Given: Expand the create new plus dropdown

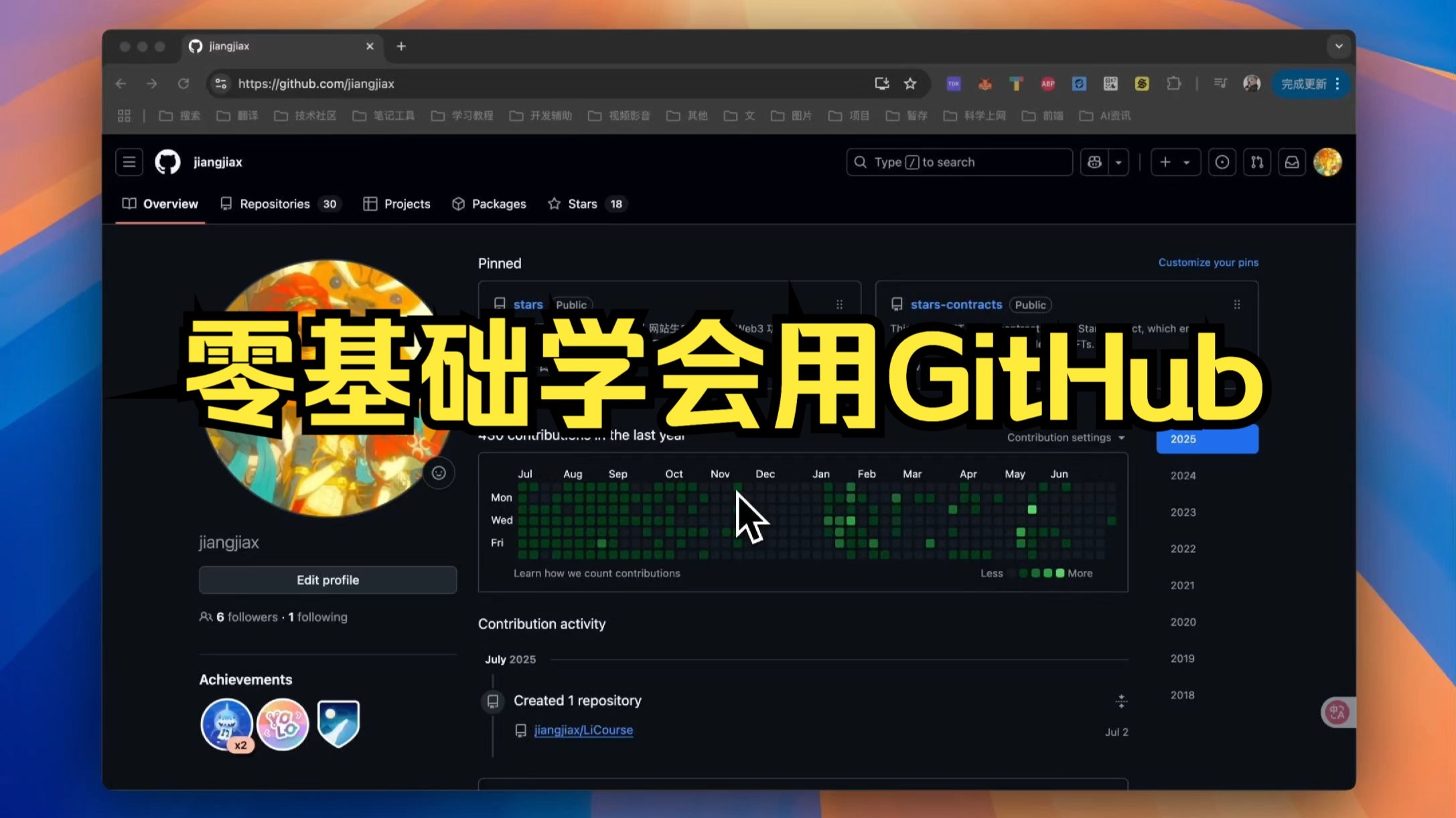Looking at the screenshot, I should tap(1175, 162).
